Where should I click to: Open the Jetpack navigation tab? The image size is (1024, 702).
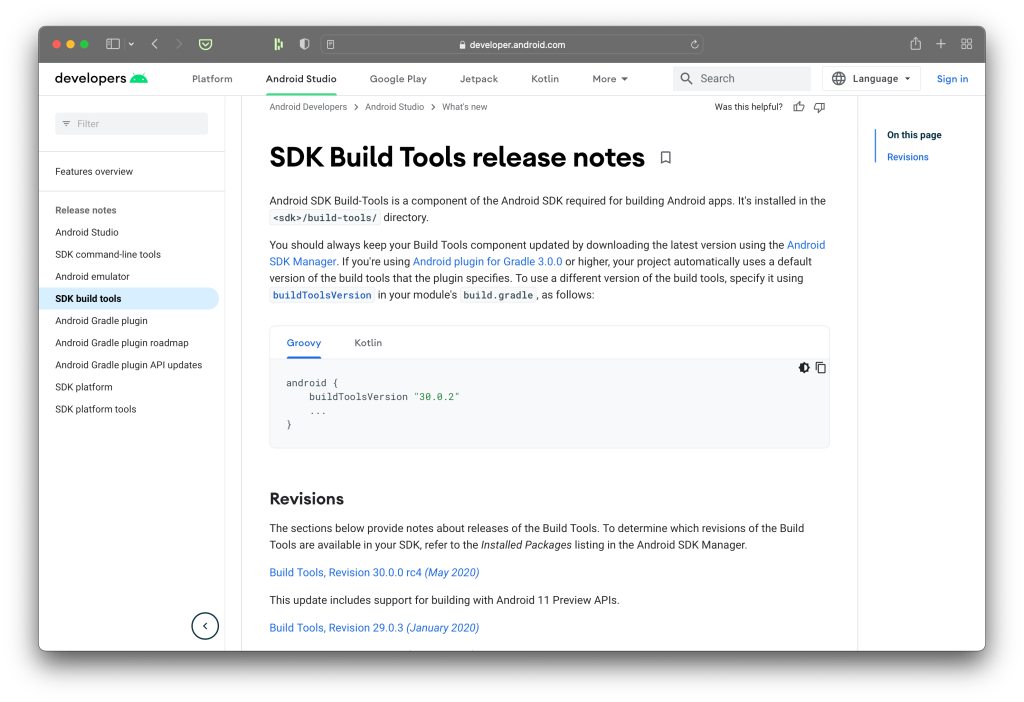479,79
